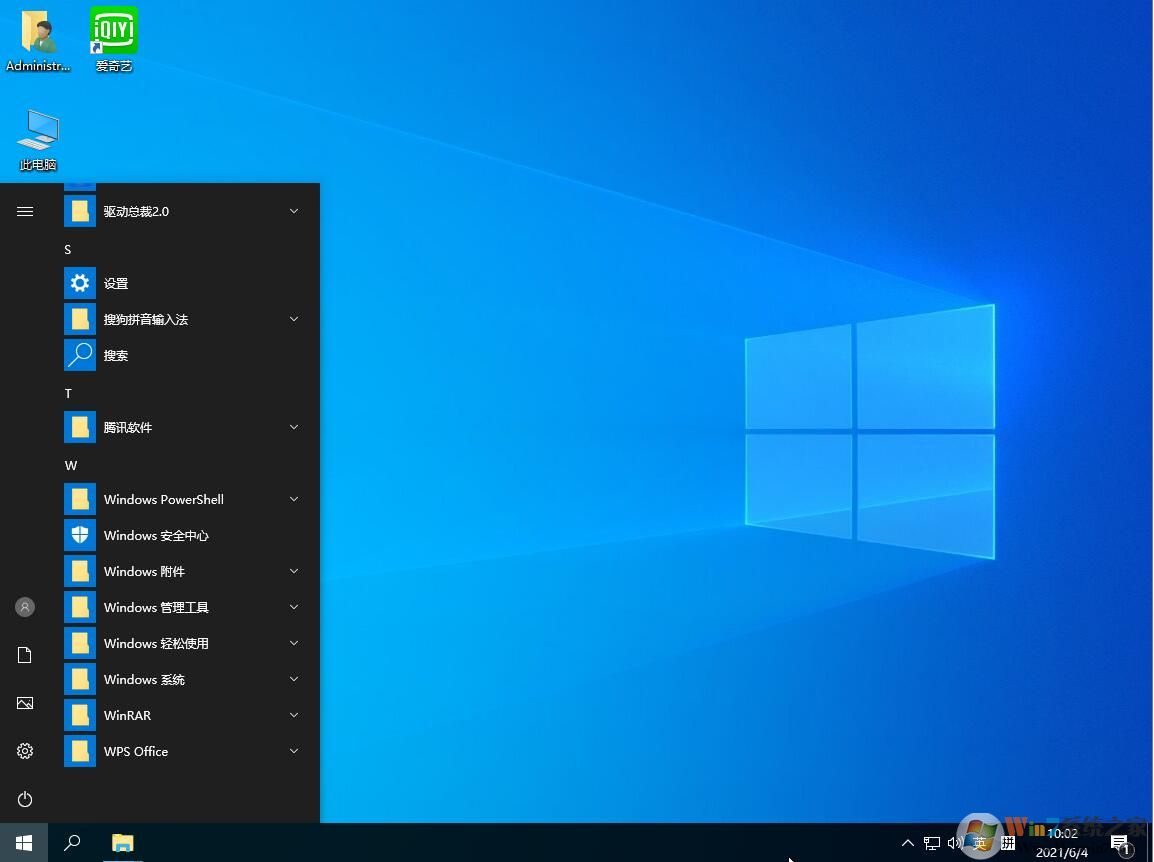Click the network status icon in tray
Image resolution: width=1154 pixels, height=862 pixels.
tap(931, 843)
